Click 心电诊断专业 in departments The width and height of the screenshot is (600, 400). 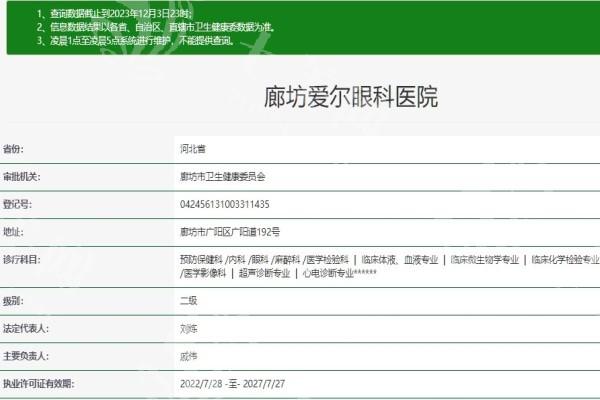pos(328,273)
